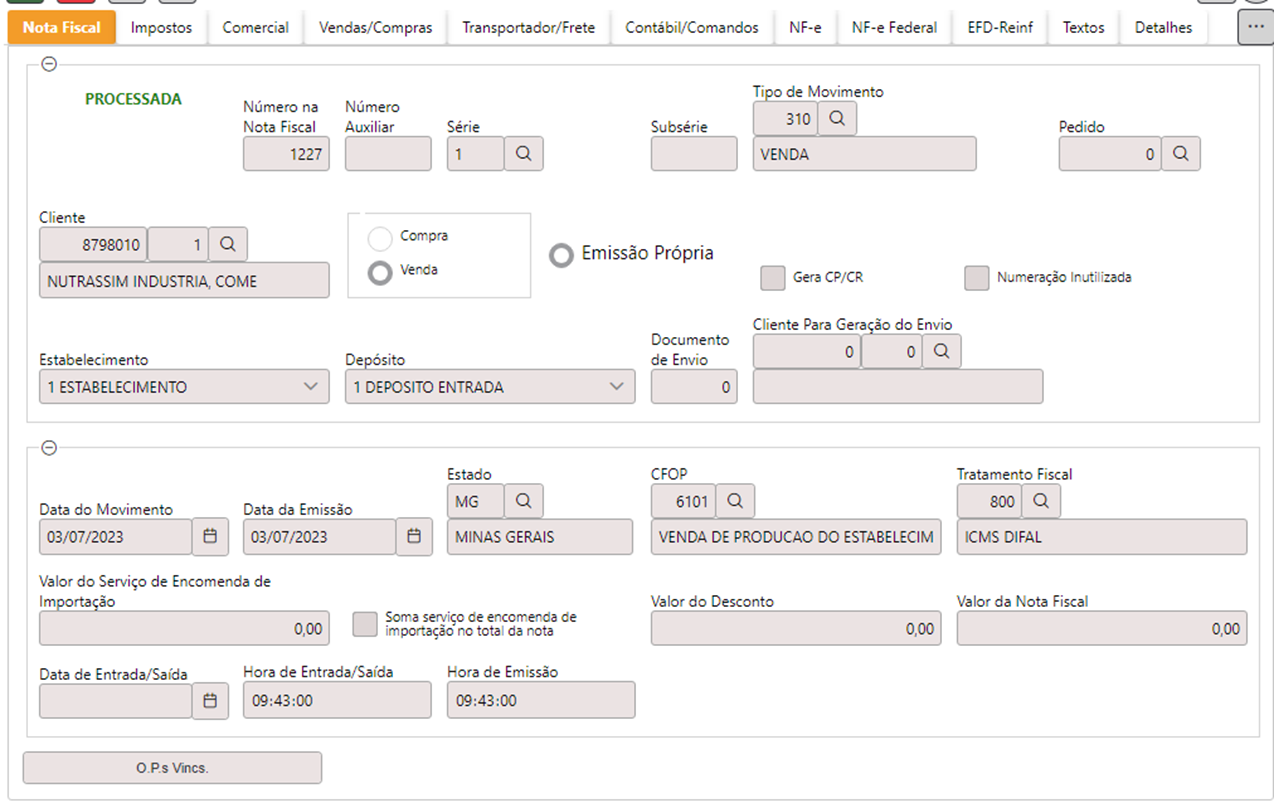Open the Transportador/Frete tab
The height and width of the screenshot is (803, 1274).
coord(528,28)
